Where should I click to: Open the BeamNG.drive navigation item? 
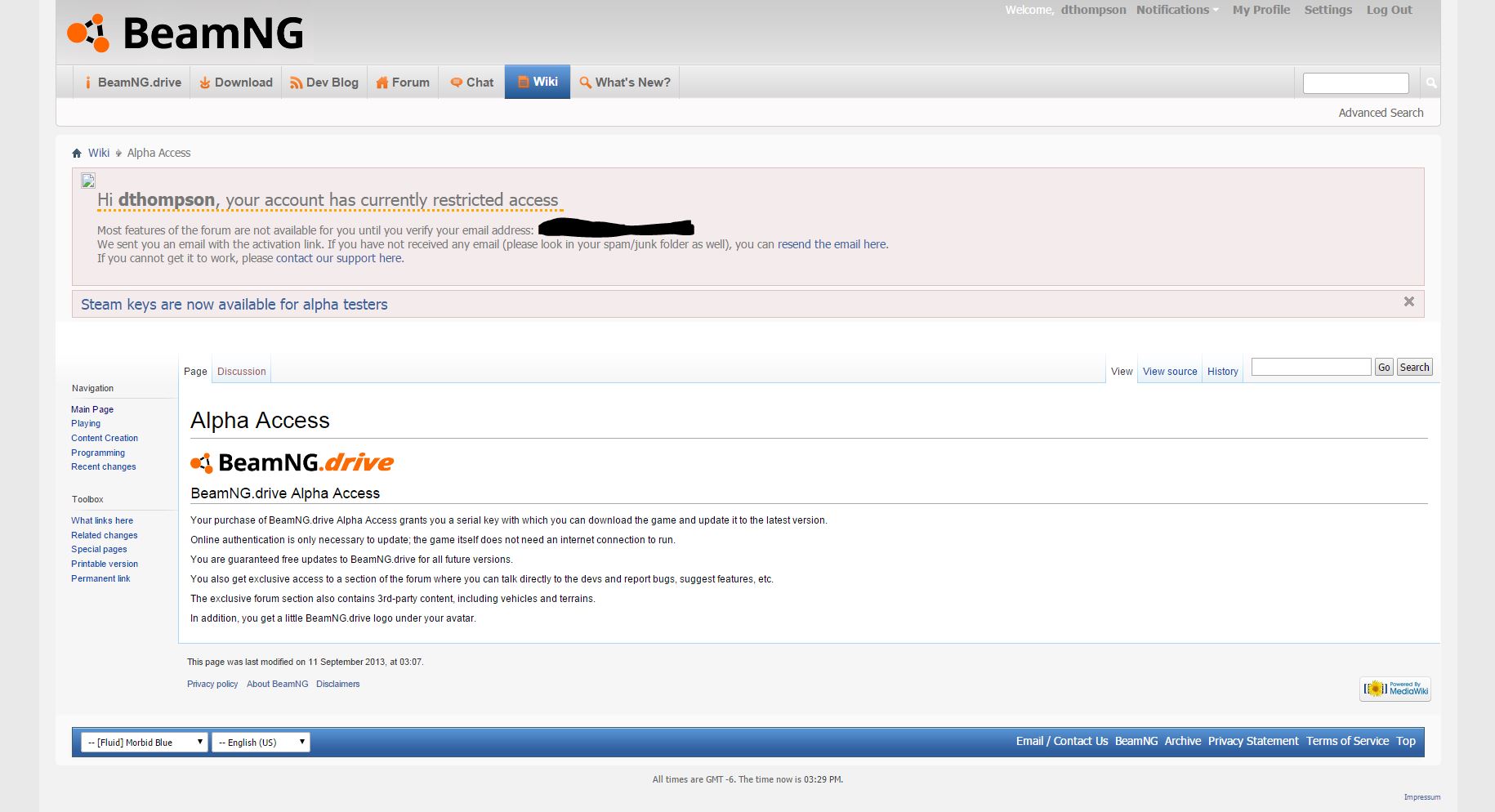tap(132, 83)
